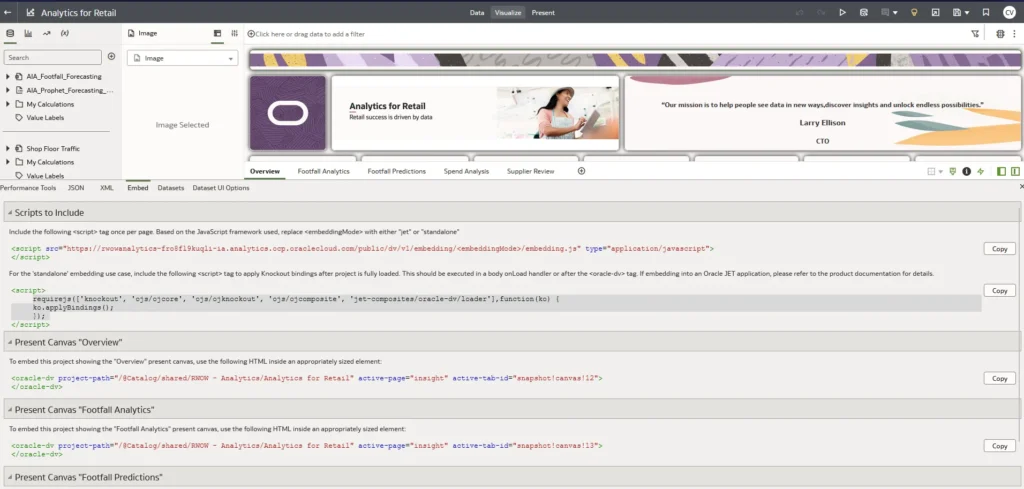
Task: Switch to the Present tab
Action: (x=543, y=12)
